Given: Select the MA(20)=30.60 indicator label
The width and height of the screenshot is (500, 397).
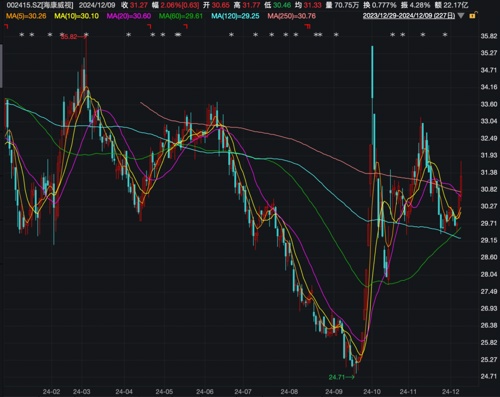Looking at the screenshot, I should pos(129,16).
